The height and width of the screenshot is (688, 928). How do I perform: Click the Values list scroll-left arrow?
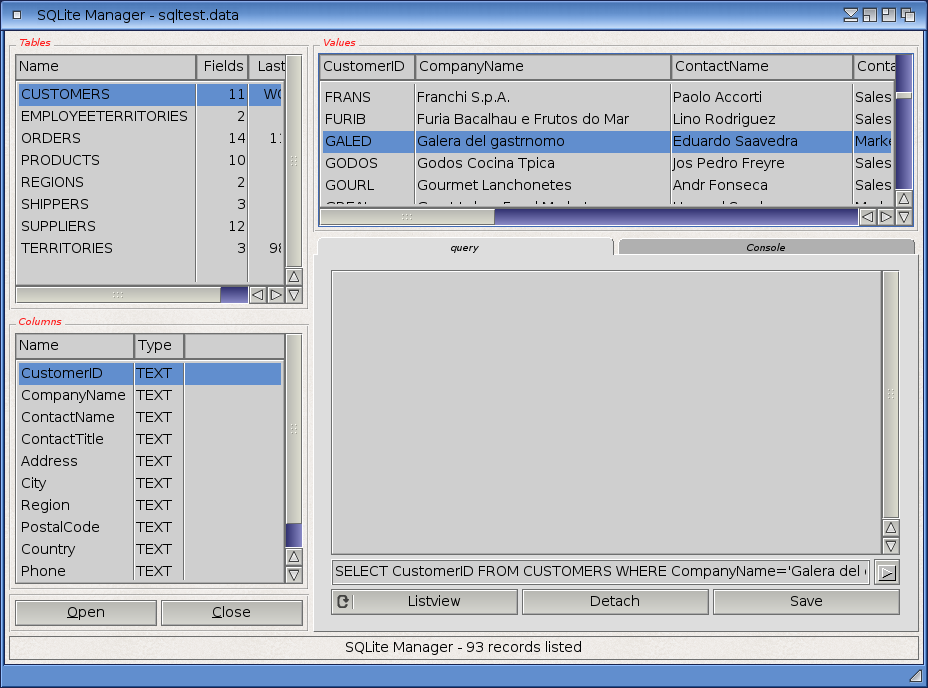tap(868, 217)
